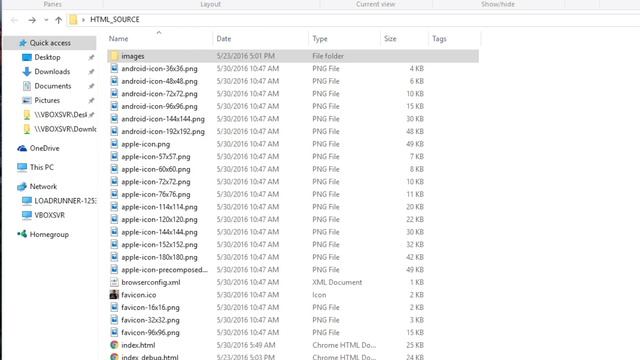Click the pin icon next to Documents
The image size is (640, 360).
click(x=91, y=86)
